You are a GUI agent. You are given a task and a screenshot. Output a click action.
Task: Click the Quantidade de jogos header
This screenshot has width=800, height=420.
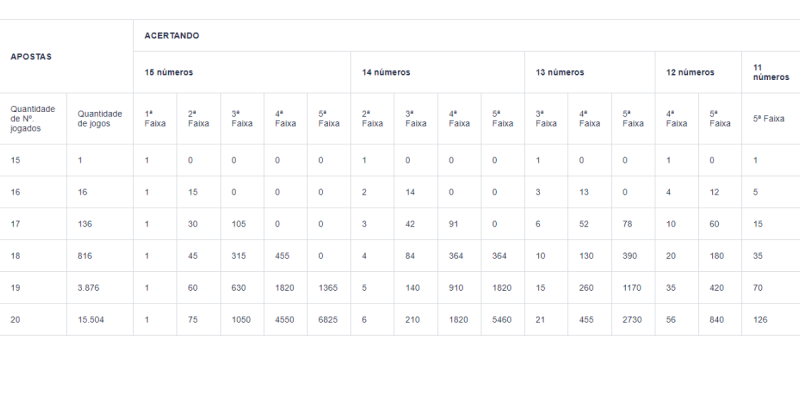pos(100,119)
